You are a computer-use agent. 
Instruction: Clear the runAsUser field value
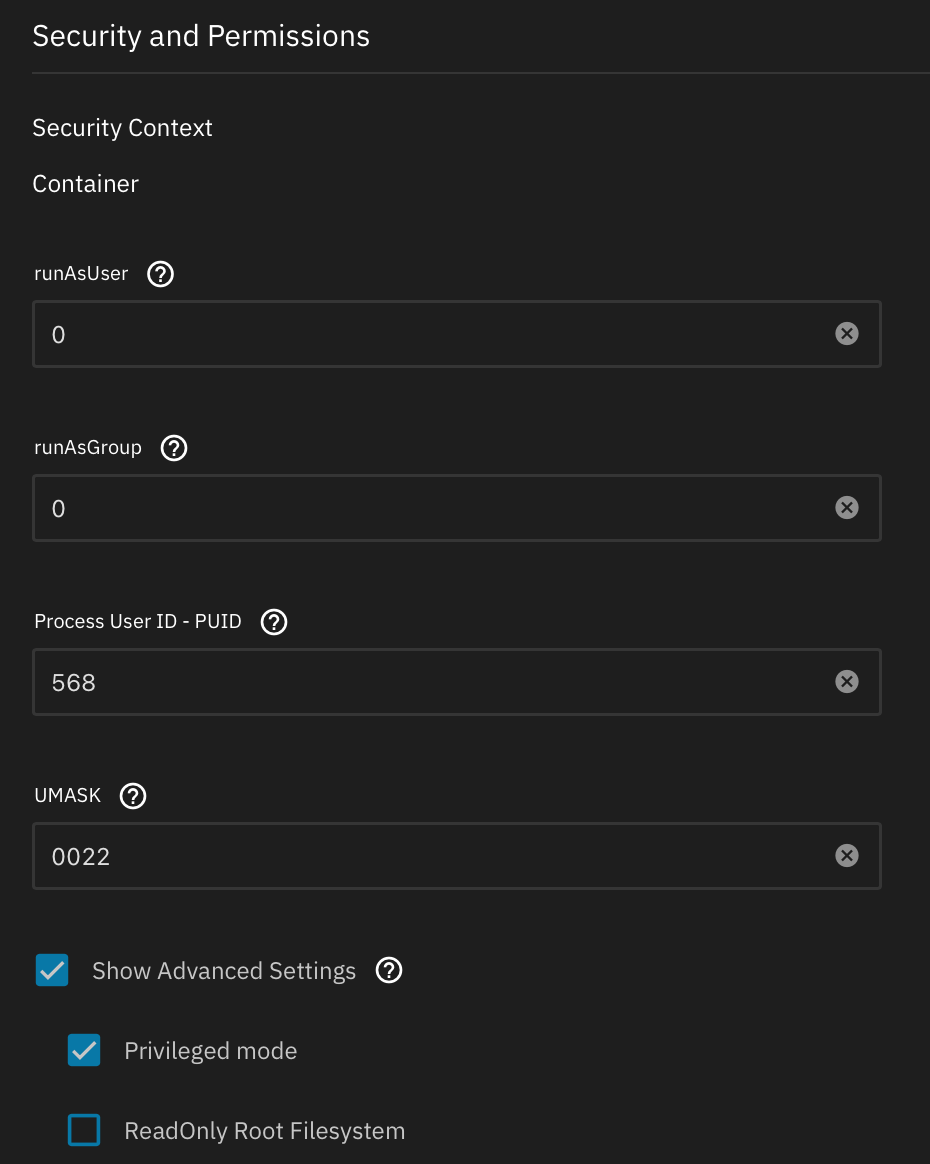click(847, 334)
